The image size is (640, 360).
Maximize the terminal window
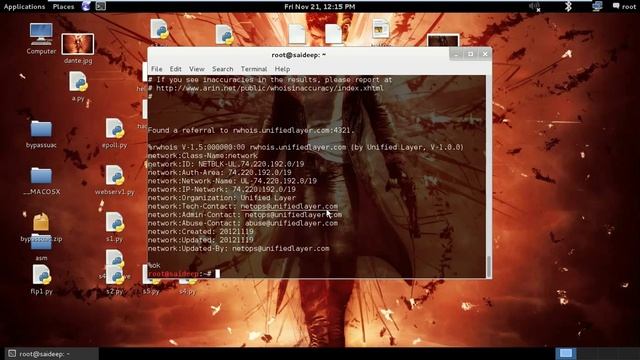[470, 54]
